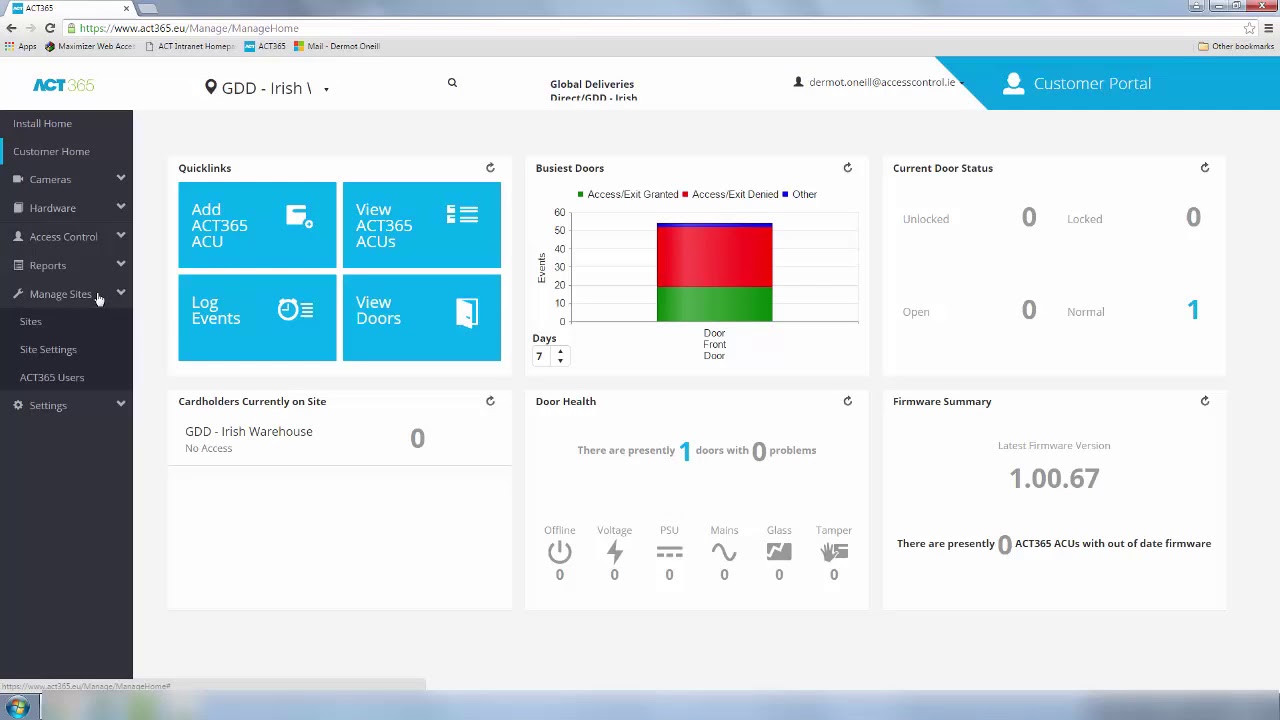Select the Manage Sites menu label
The width and height of the screenshot is (1280, 720).
tap(60, 294)
